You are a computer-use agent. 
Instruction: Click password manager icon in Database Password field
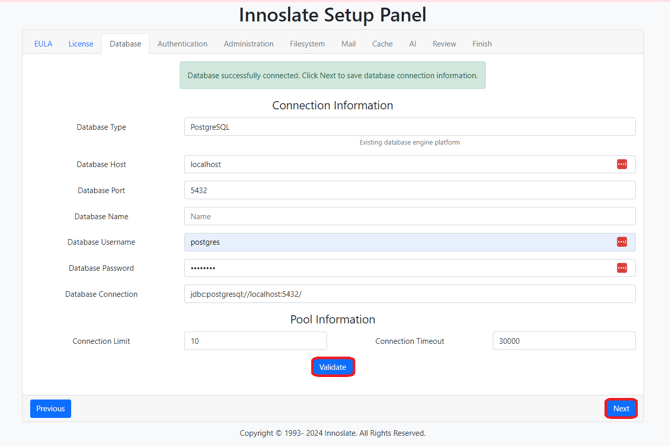[622, 268]
